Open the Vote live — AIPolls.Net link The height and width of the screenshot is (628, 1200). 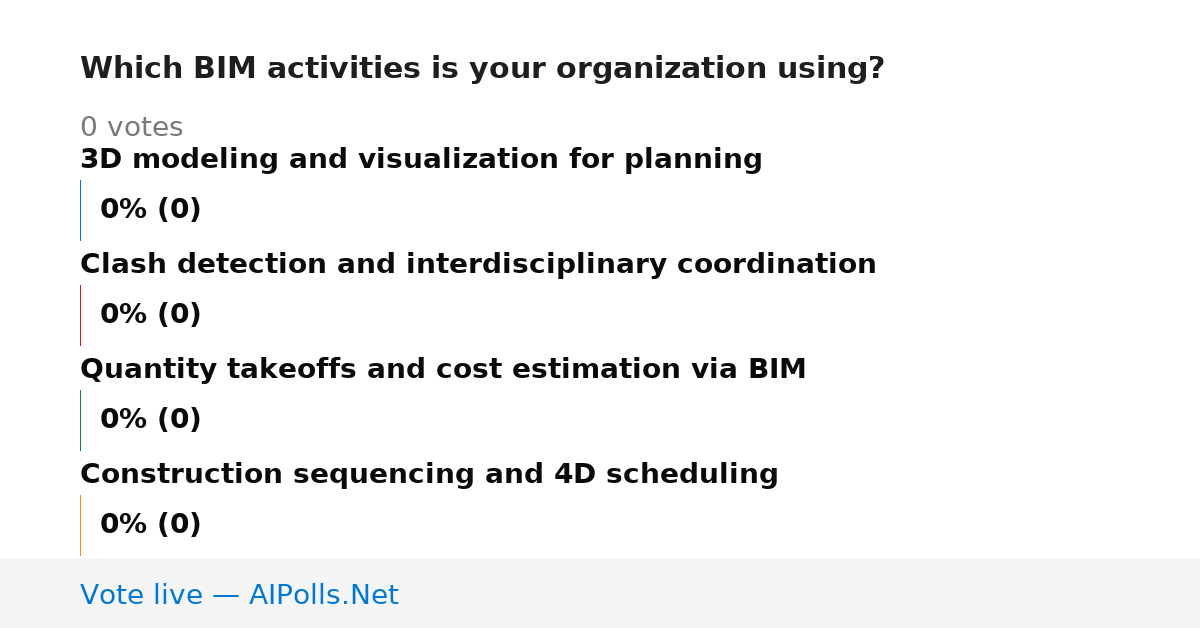239,595
